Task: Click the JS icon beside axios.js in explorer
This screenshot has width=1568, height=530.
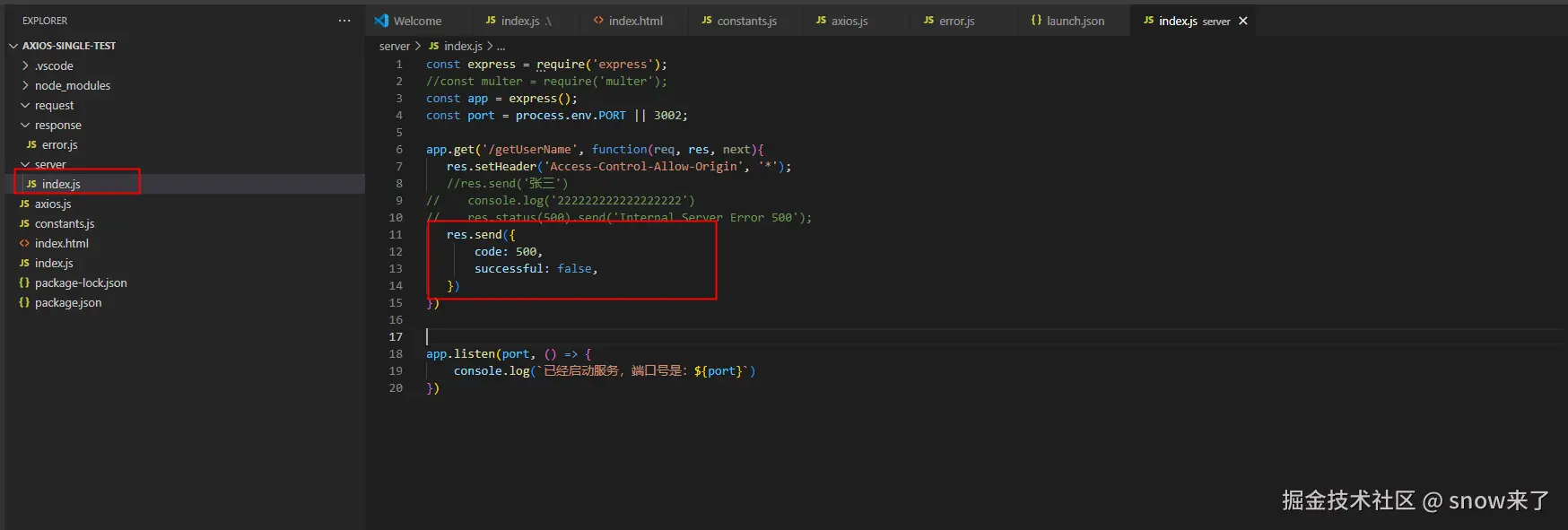Action: (x=24, y=204)
